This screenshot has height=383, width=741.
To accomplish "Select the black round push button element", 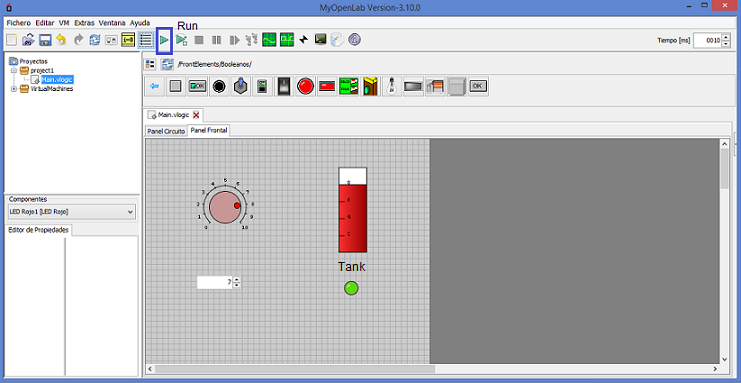I will [x=218, y=87].
